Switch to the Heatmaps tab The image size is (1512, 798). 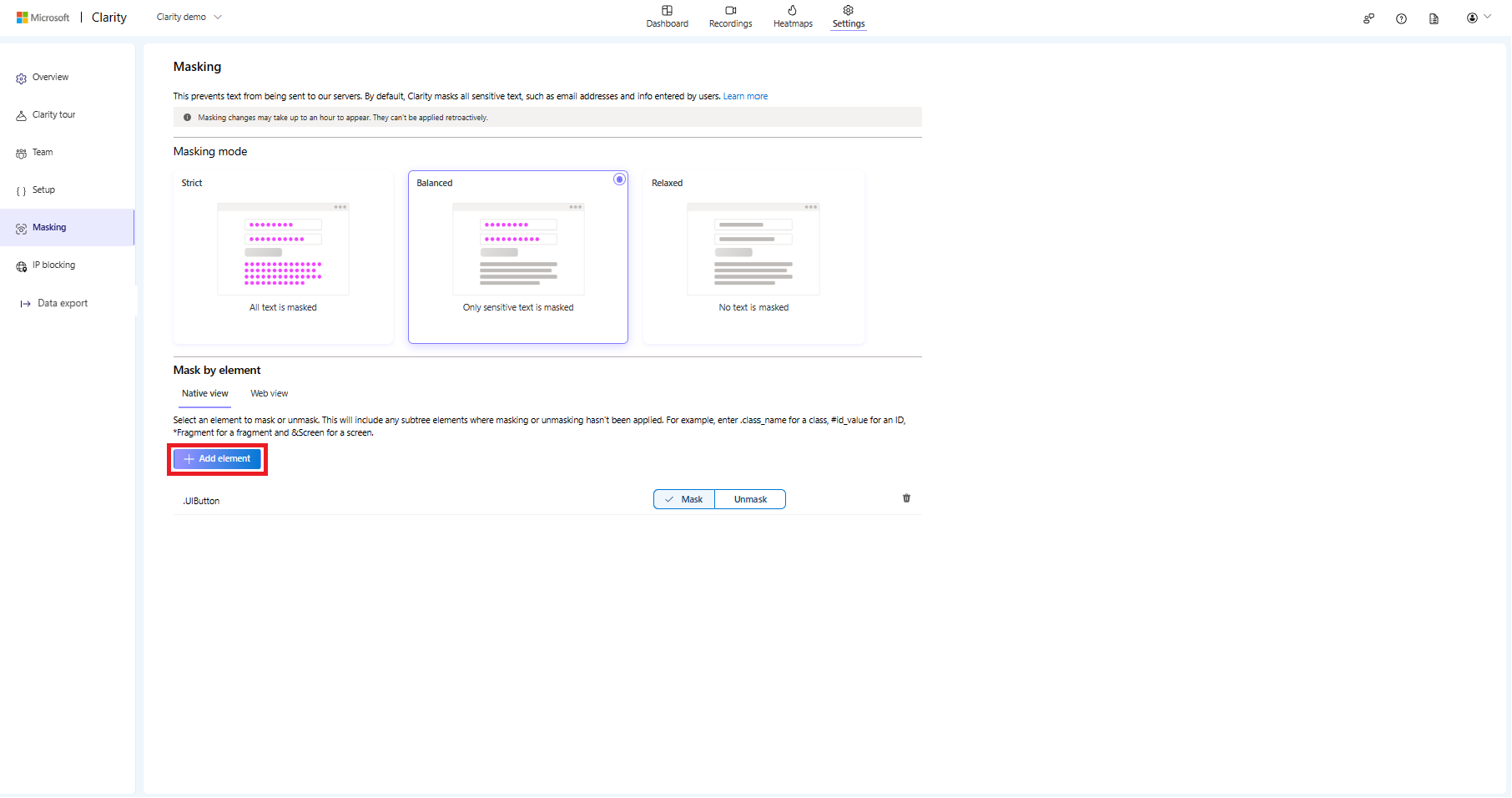[793, 17]
